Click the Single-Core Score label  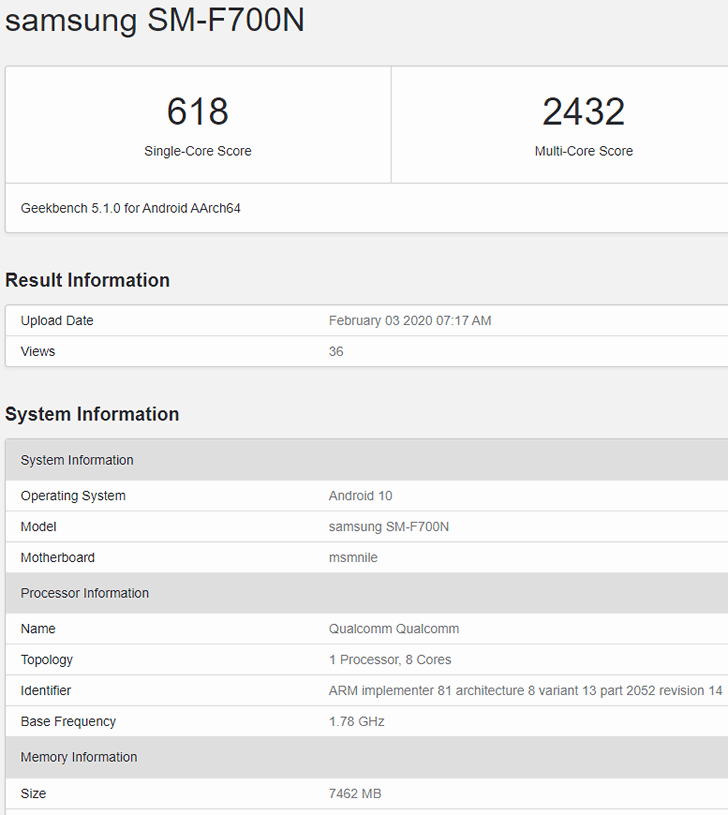[x=197, y=151]
